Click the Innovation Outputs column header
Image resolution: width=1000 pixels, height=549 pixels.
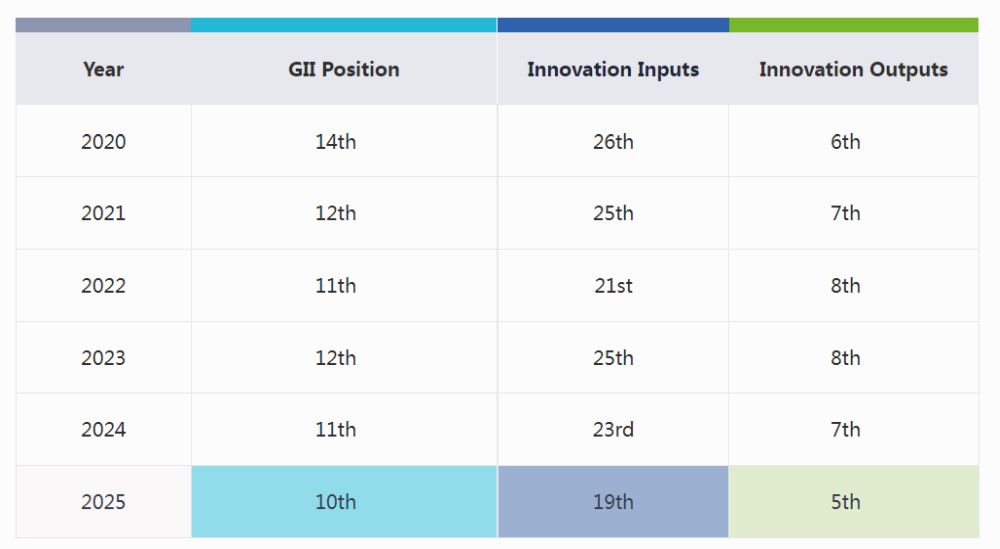point(853,69)
